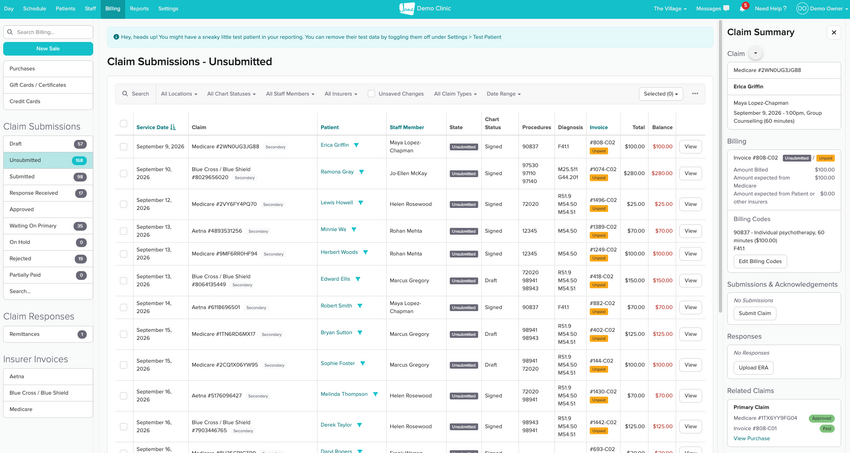
Task: Click Bryan Sutton's filter funnel icon
Action: pos(360,333)
